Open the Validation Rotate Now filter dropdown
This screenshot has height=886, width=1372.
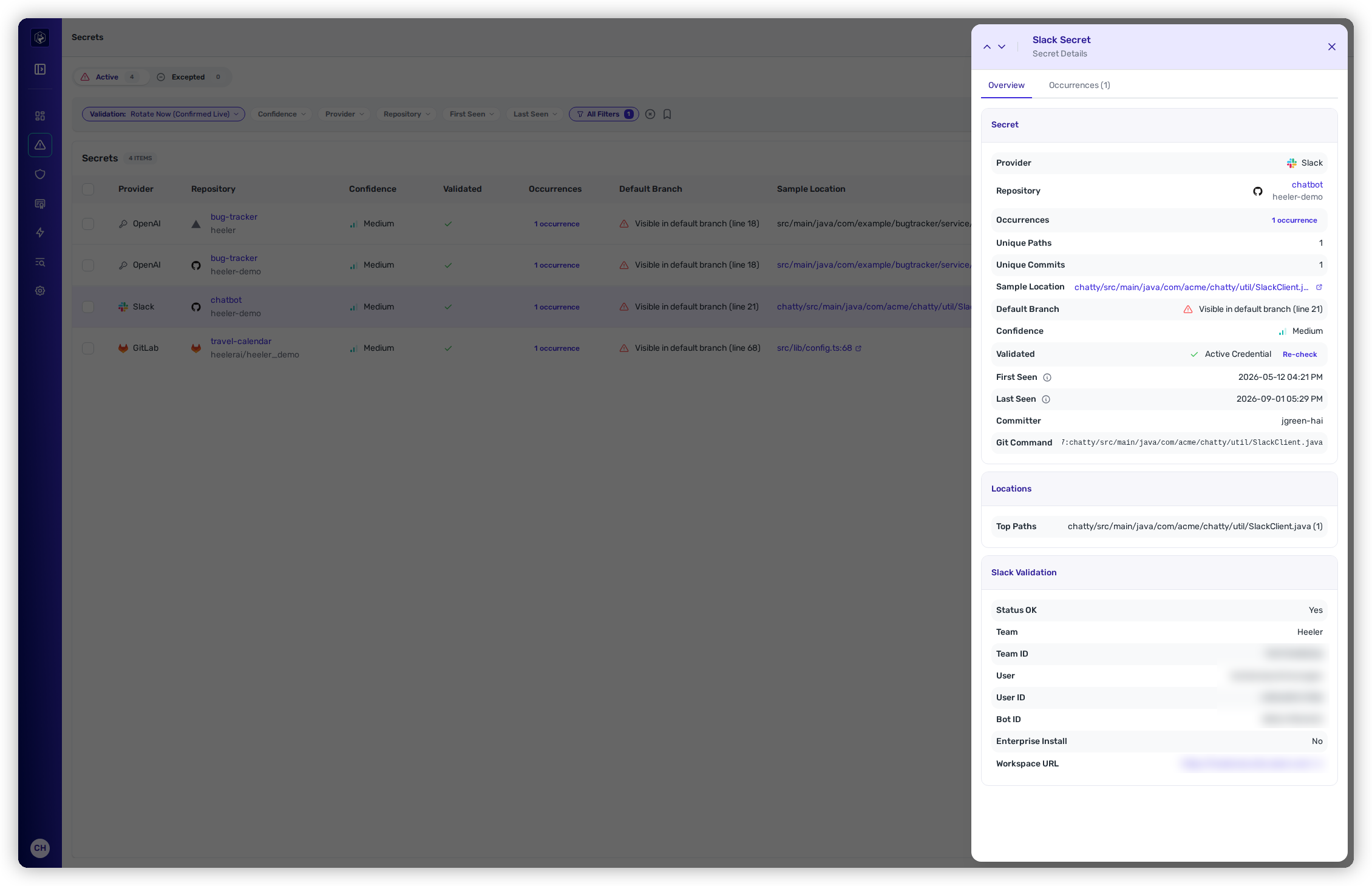click(163, 114)
